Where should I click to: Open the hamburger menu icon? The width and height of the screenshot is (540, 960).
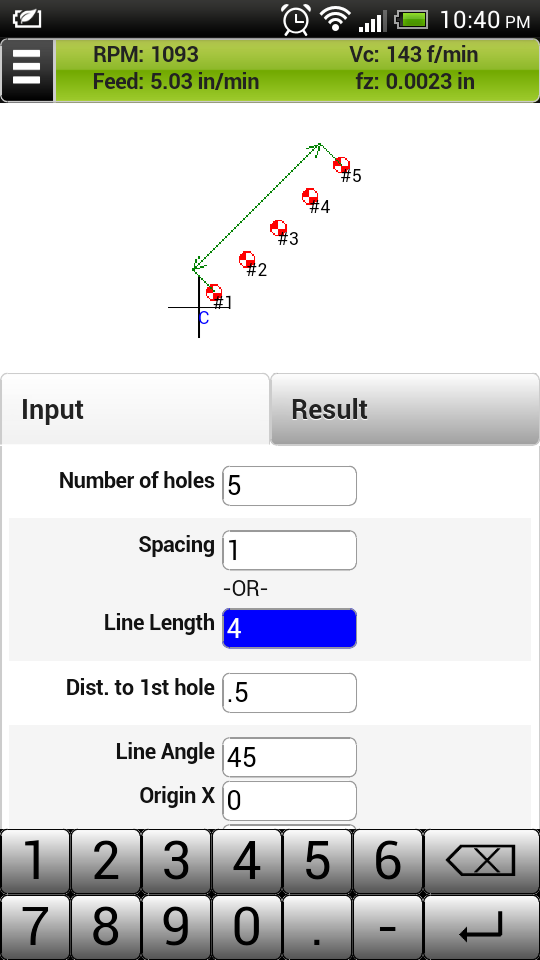pyautogui.click(x=27, y=70)
